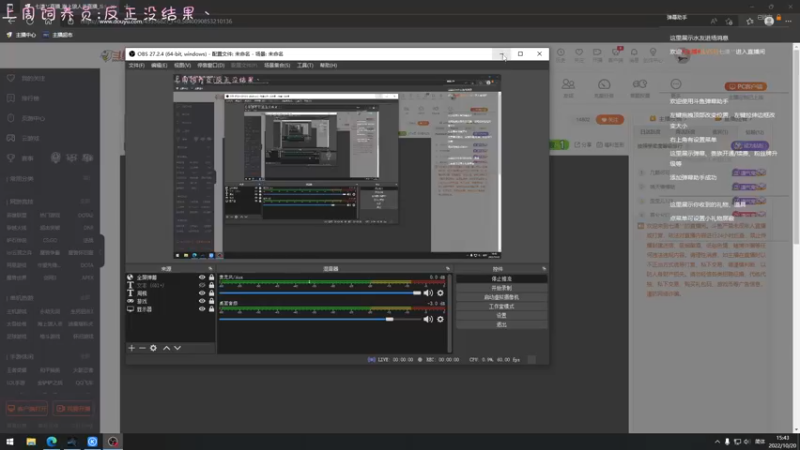Viewport: 800px width, 450px height.
Task: Collapse the Douyu left sidebar handle
Action: tap(102, 251)
